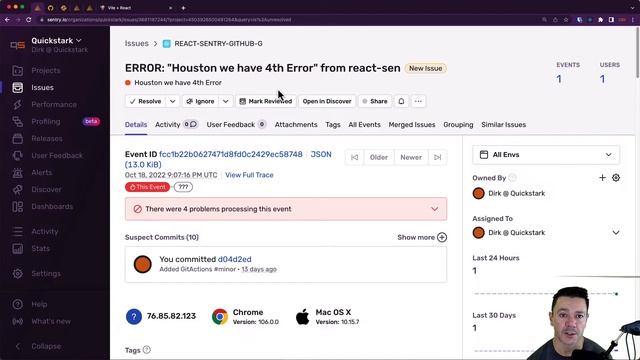The height and width of the screenshot is (360, 640).
Task: Open the three-dot more actions menu
Action: pos(418,101)
